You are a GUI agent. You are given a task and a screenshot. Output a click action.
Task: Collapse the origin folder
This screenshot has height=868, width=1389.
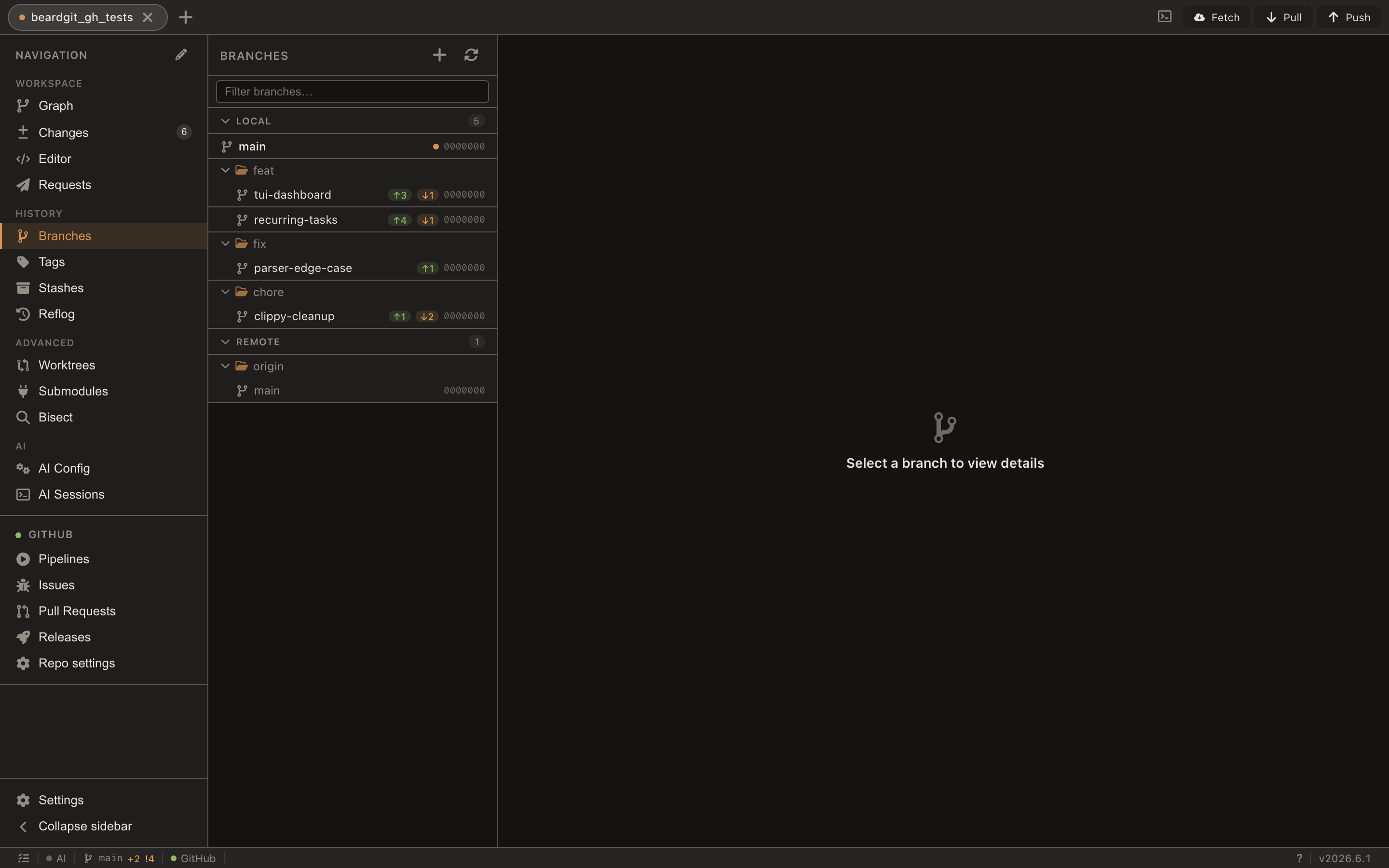tap(226, 366)
